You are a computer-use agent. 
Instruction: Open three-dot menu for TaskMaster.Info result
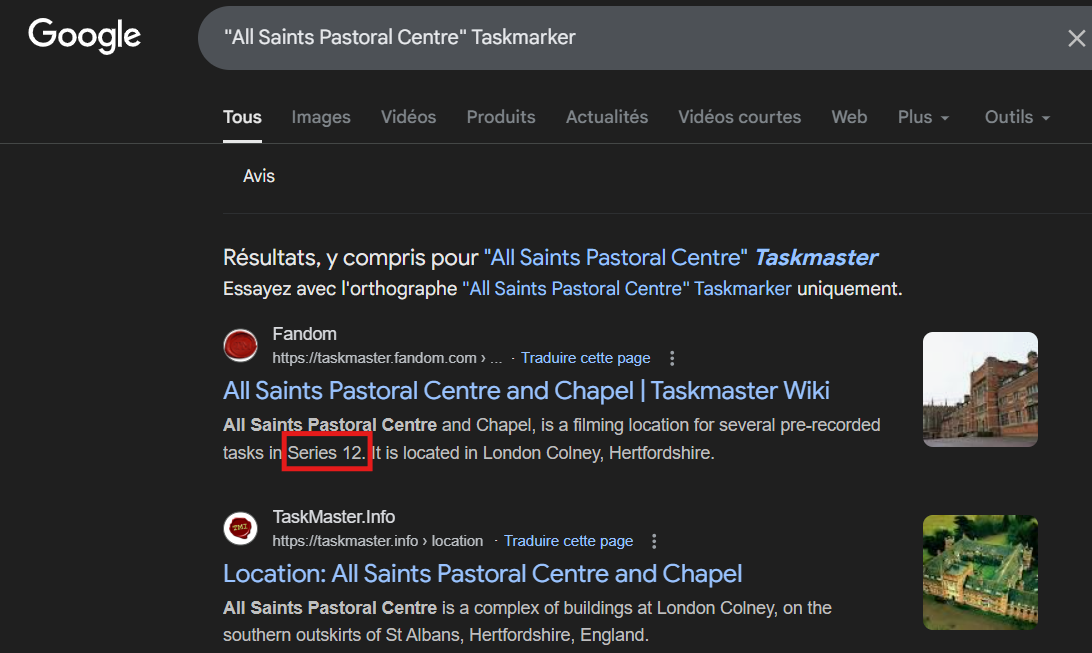coord(655,541)
